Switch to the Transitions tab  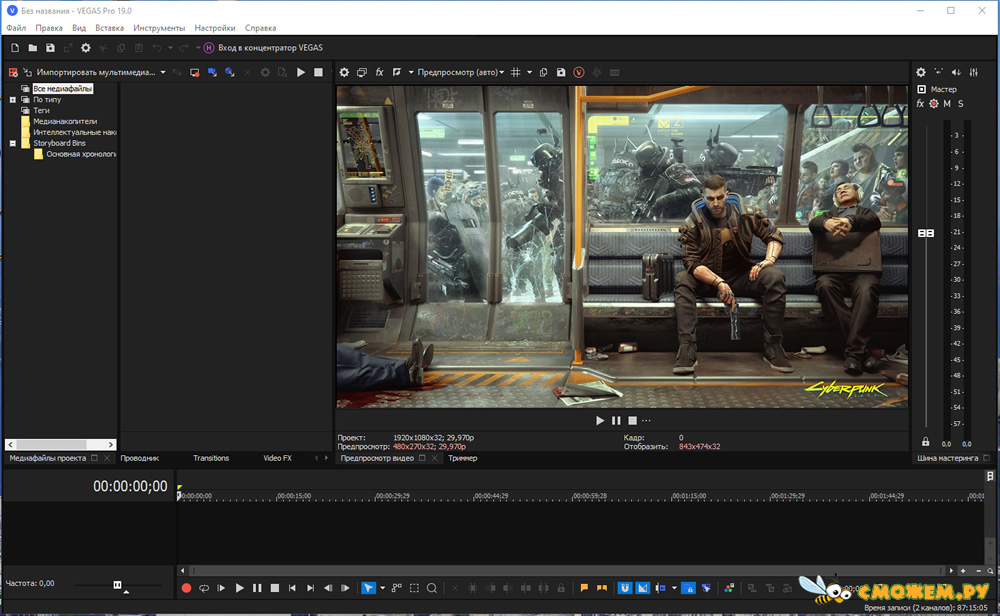click(x=211, y=458)
